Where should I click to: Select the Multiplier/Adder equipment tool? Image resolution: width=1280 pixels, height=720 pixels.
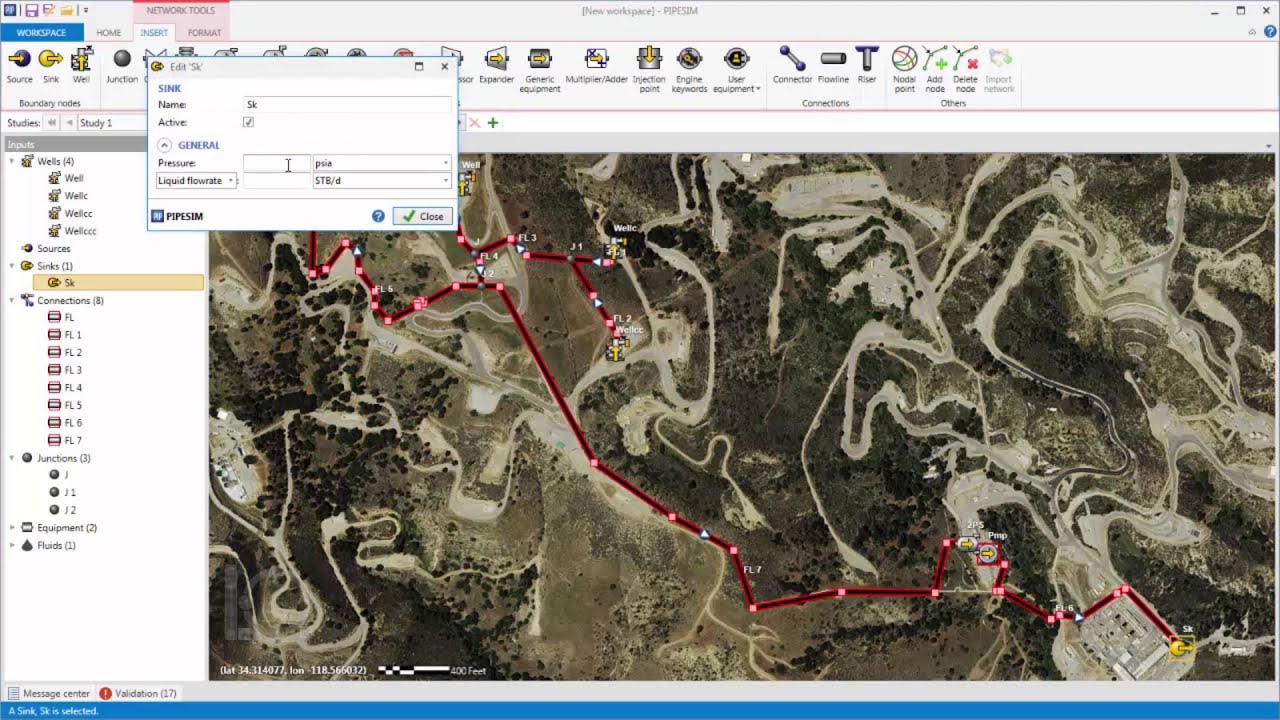[x=596, y=66]
